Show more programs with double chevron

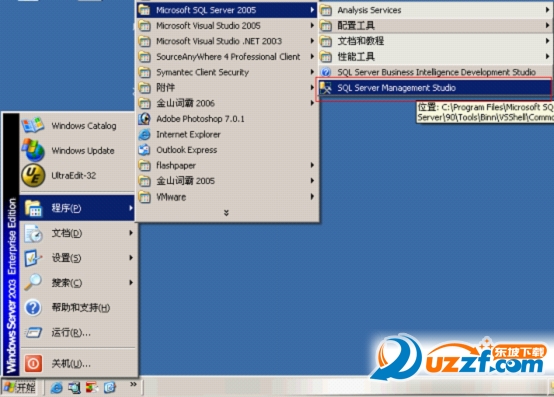tap(226, 213)
